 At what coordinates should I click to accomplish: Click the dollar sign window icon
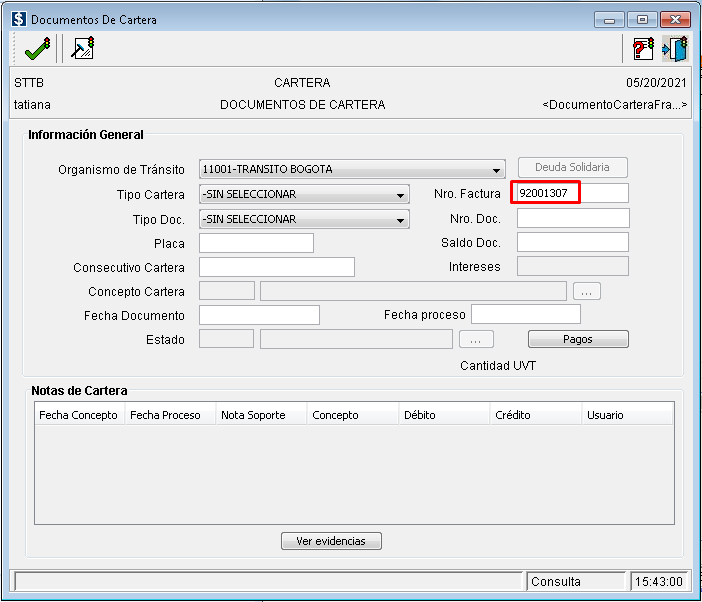coord(18,19)
